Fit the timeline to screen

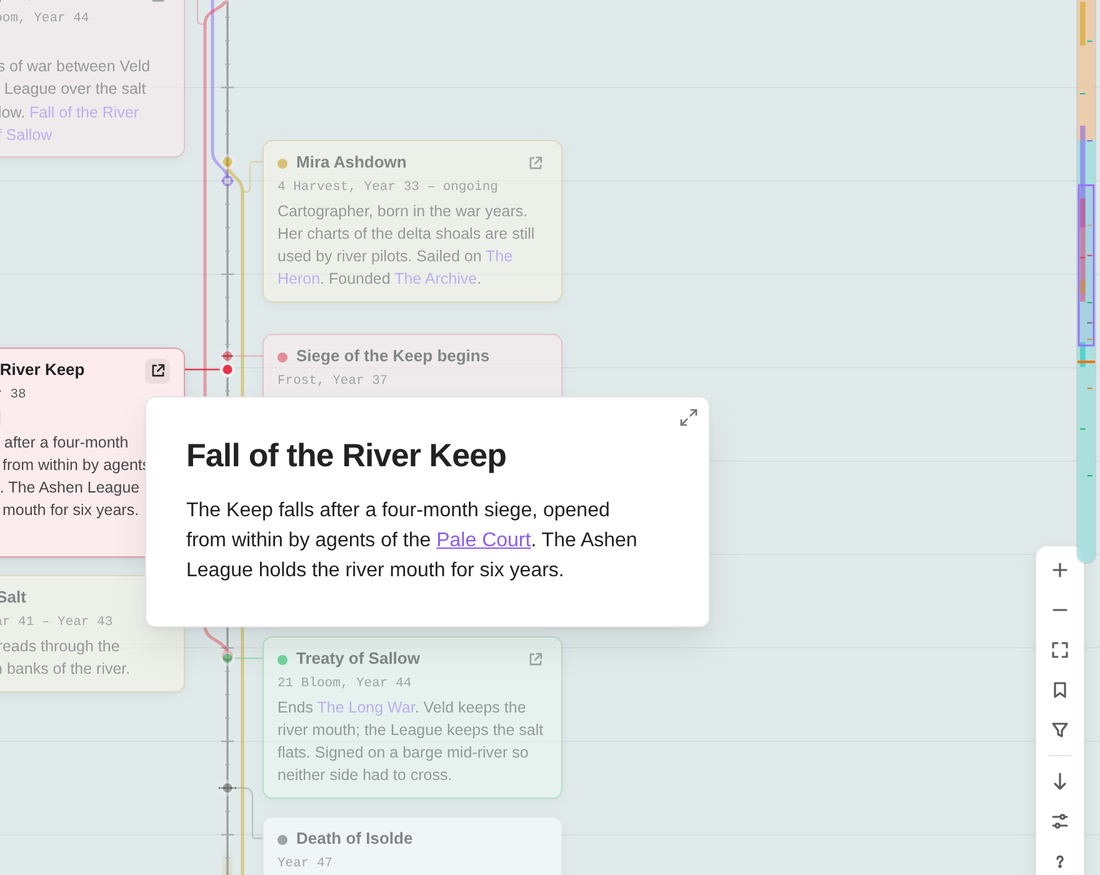coord(1059,650)
